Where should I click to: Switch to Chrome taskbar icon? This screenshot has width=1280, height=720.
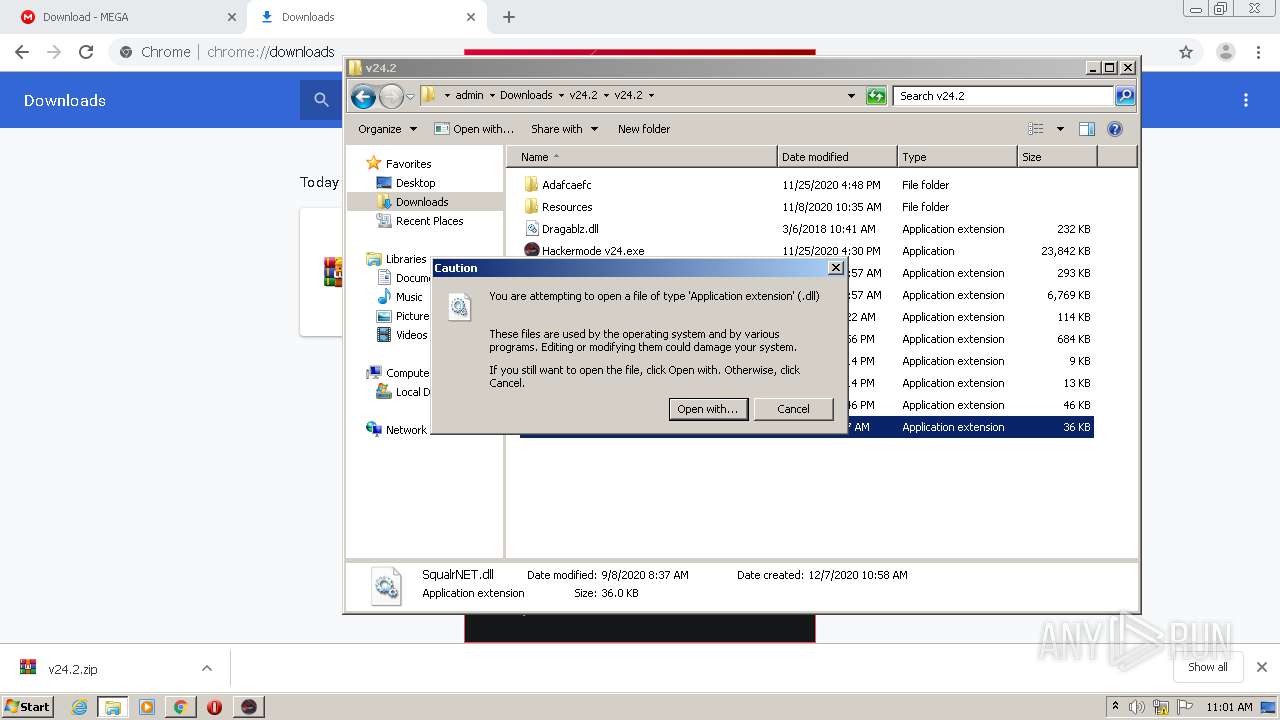181,707
